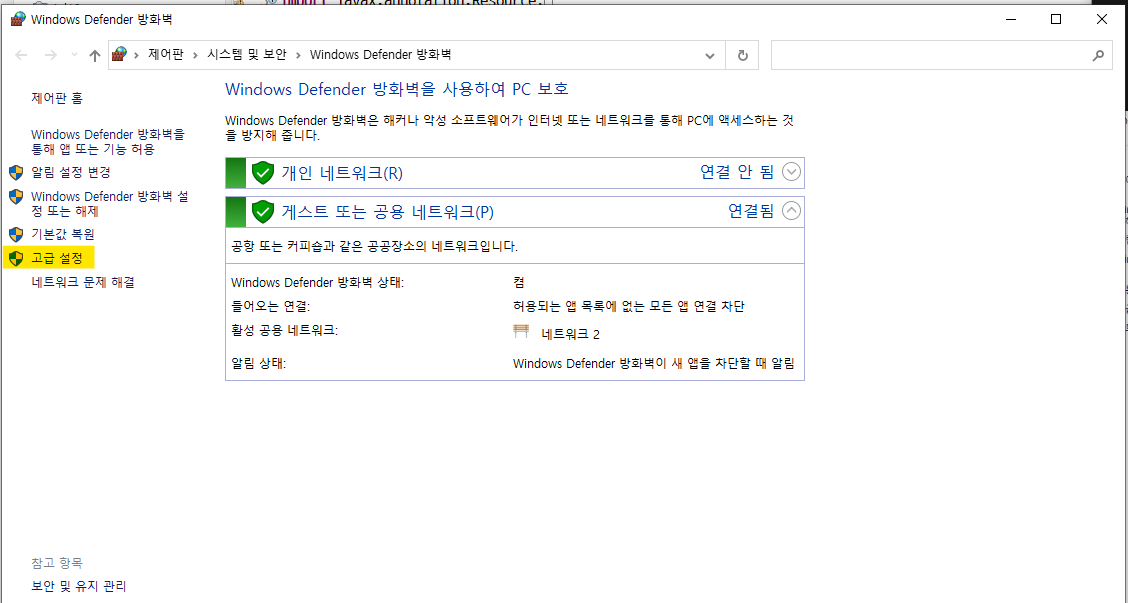Click green shield icon for 게스트 또는 공용 네트워크

263,212
